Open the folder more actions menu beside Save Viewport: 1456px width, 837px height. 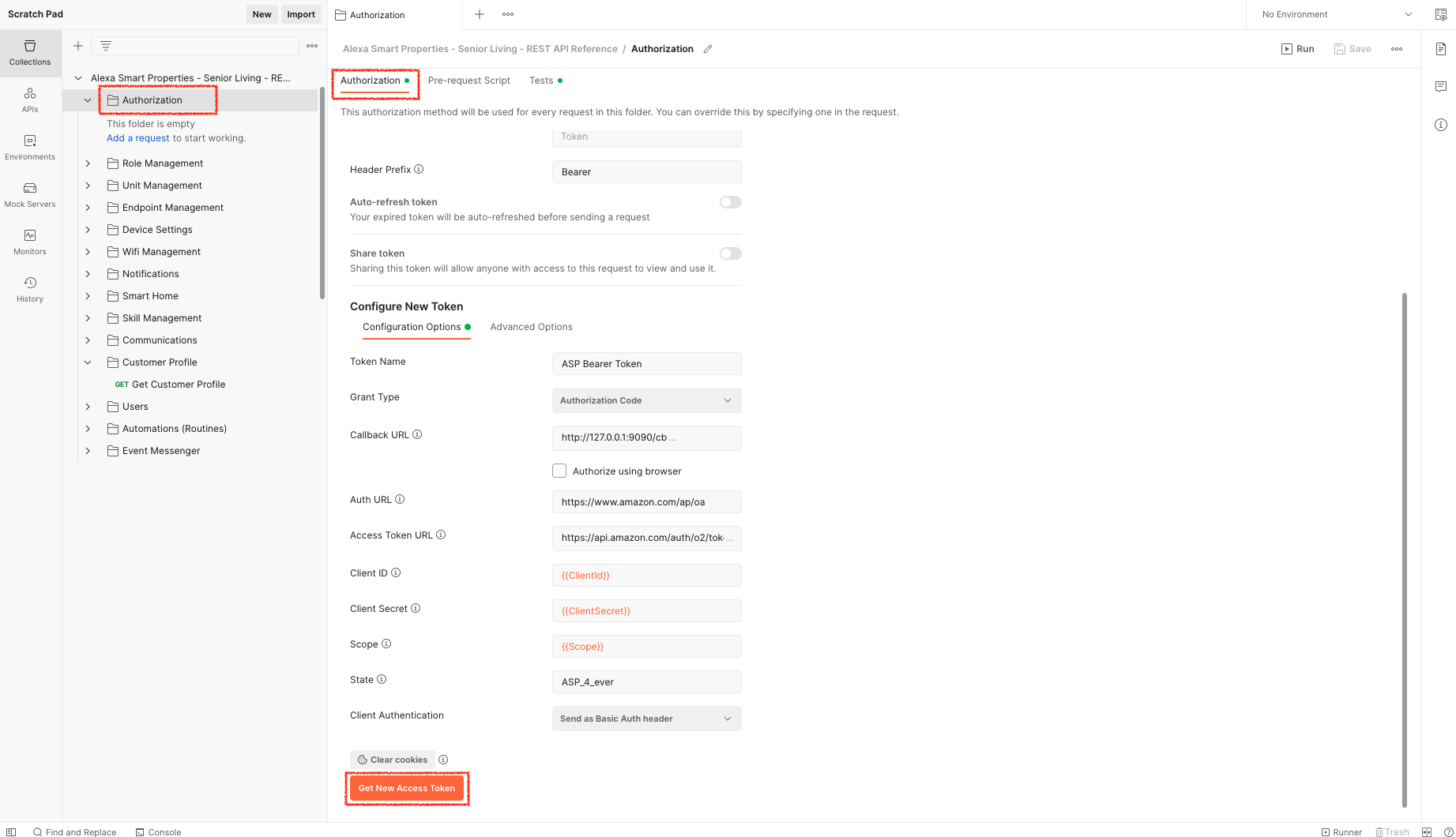1397,49
